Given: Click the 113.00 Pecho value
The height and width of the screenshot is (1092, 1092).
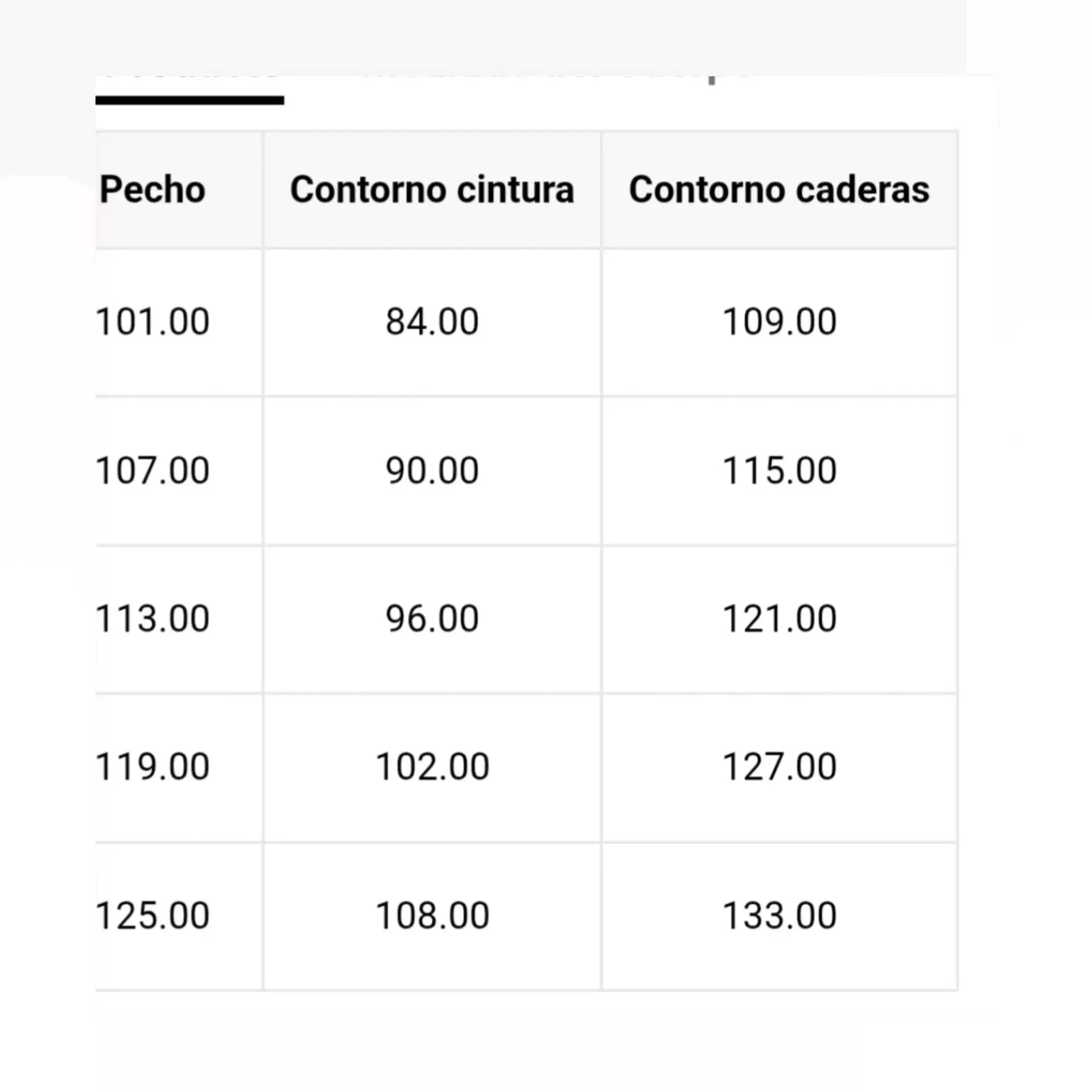Looking at the screenshot, I should point(153,619).
